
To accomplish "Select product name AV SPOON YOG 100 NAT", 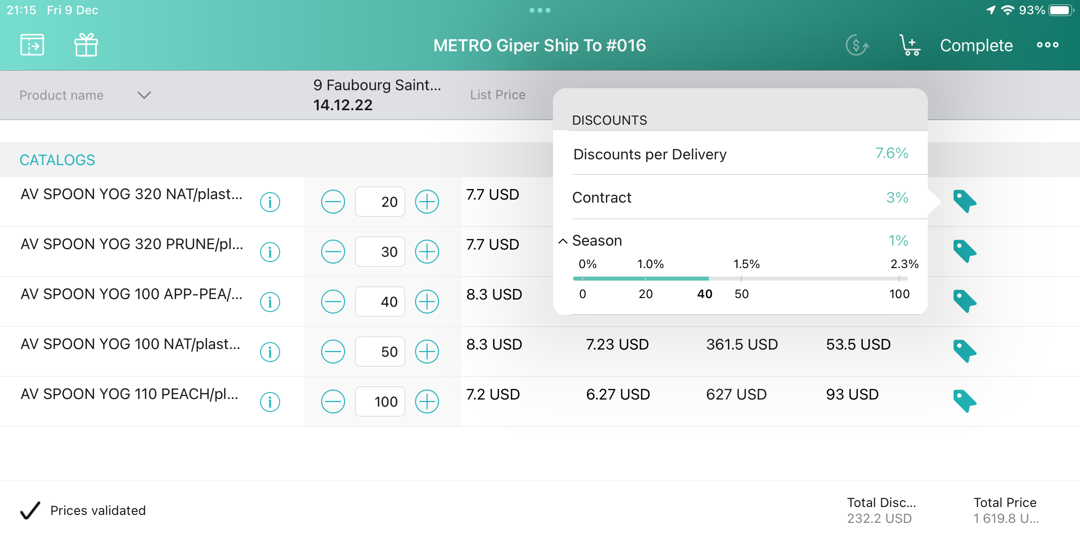I will pos(130,344).
